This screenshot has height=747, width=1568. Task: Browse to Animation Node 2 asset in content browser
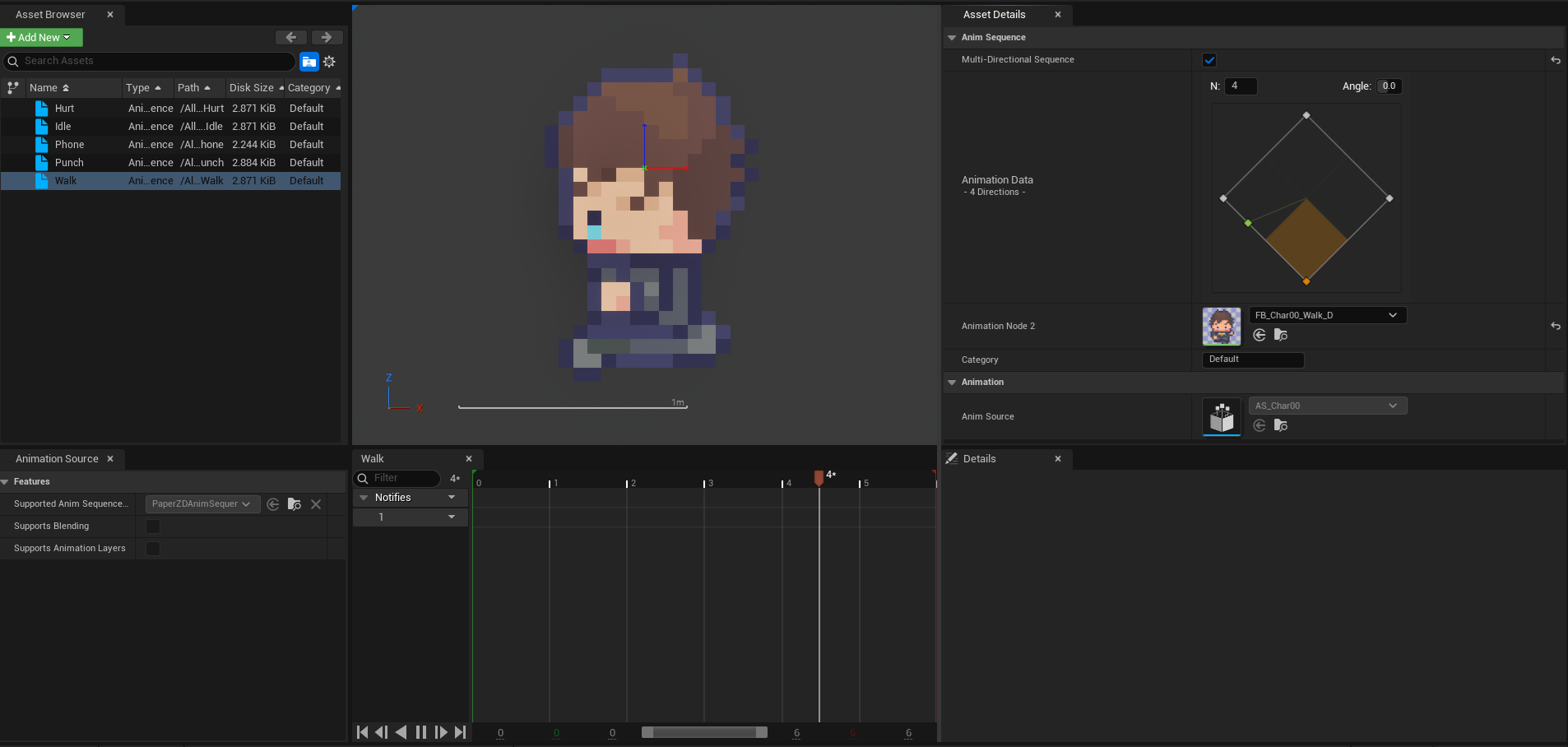pyautogui.click(x=1280, y=335)
